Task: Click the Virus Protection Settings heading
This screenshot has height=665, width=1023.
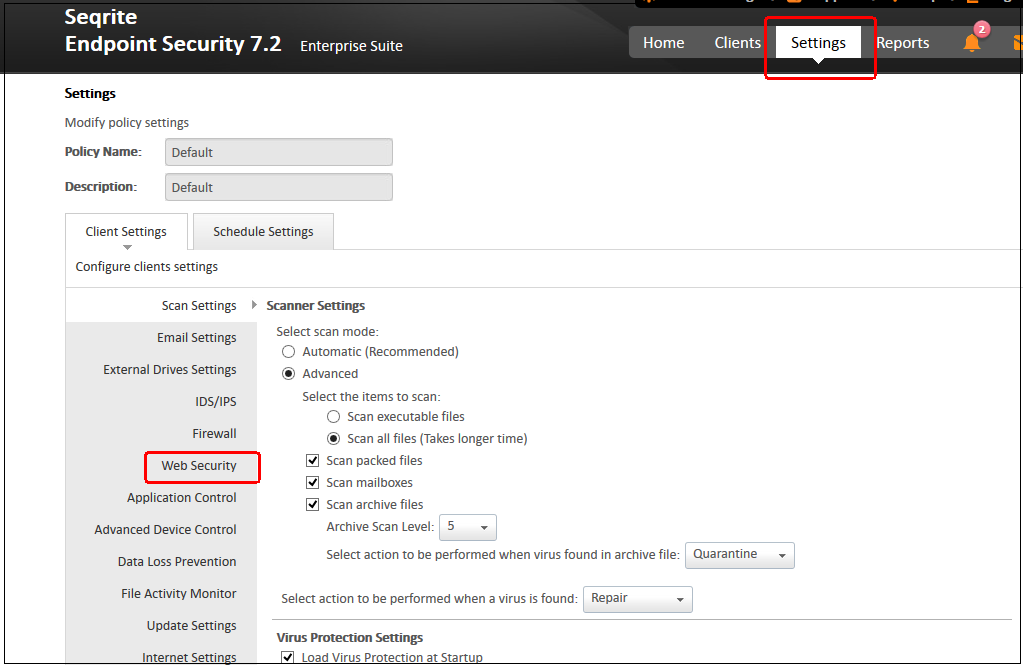Action: point(350,638)
